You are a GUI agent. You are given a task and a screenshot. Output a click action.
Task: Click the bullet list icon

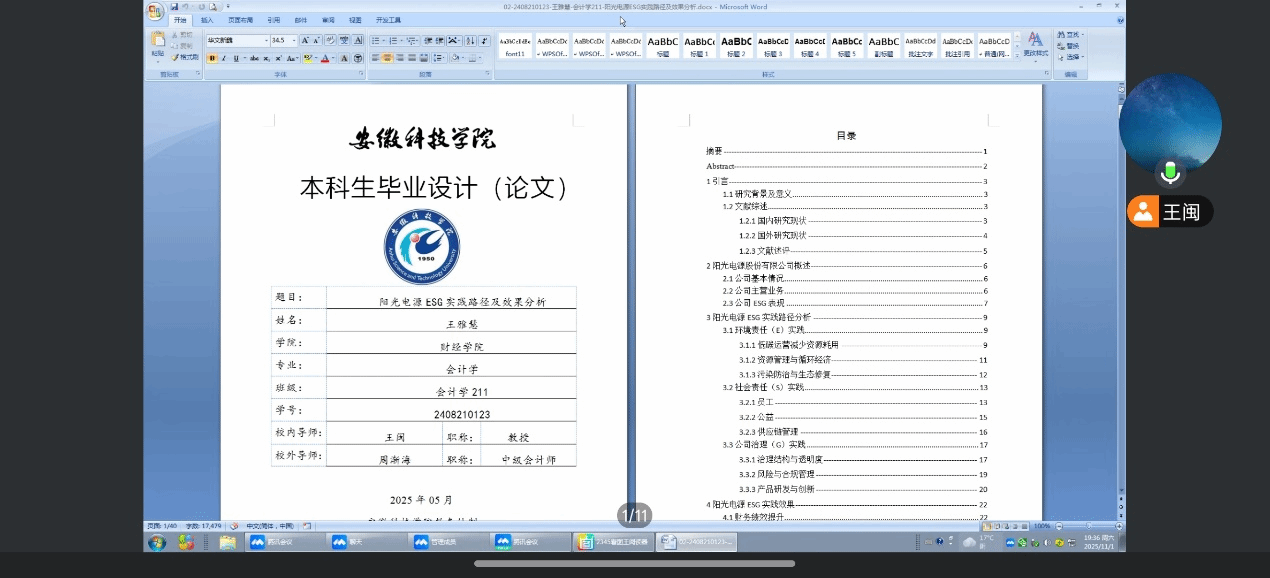point(376,41)
